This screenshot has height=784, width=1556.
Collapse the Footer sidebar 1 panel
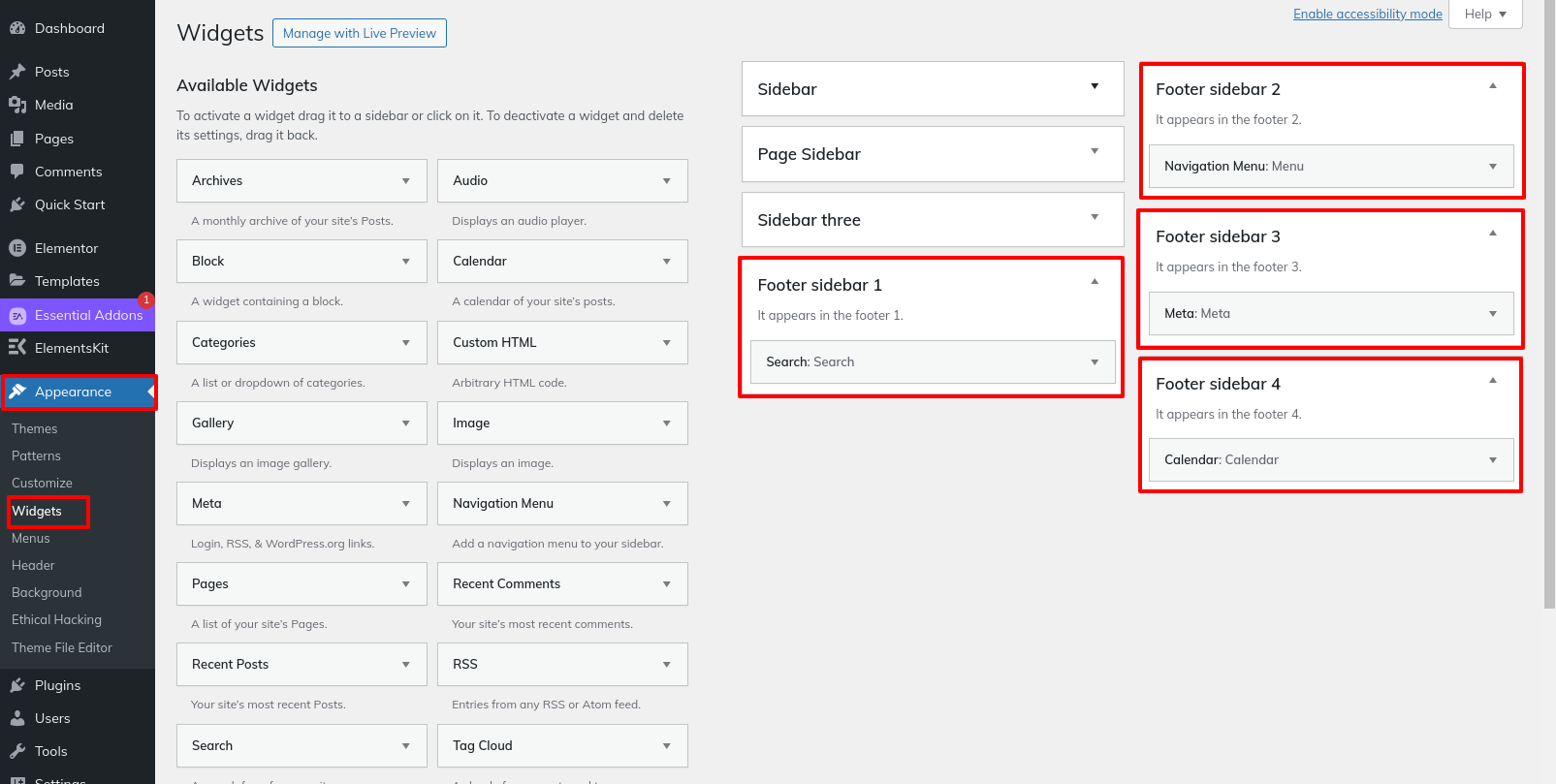[1095, 282]
